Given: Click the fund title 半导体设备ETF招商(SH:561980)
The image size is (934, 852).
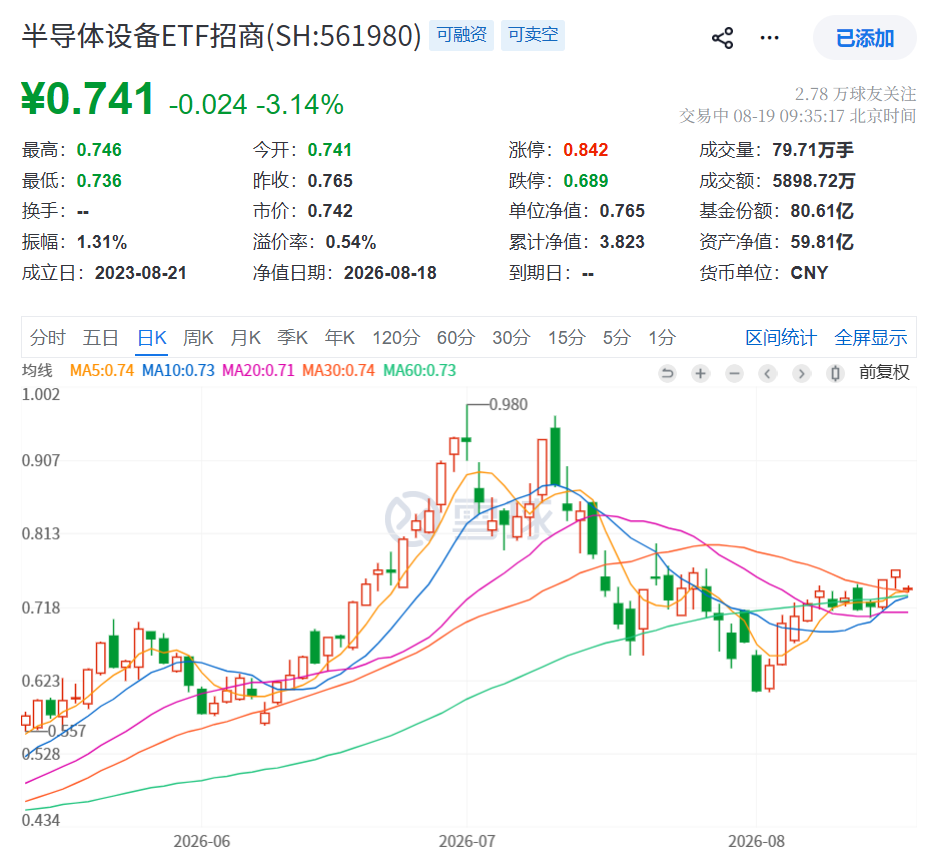Looking at the screenshot, I should tap(221, 36).
